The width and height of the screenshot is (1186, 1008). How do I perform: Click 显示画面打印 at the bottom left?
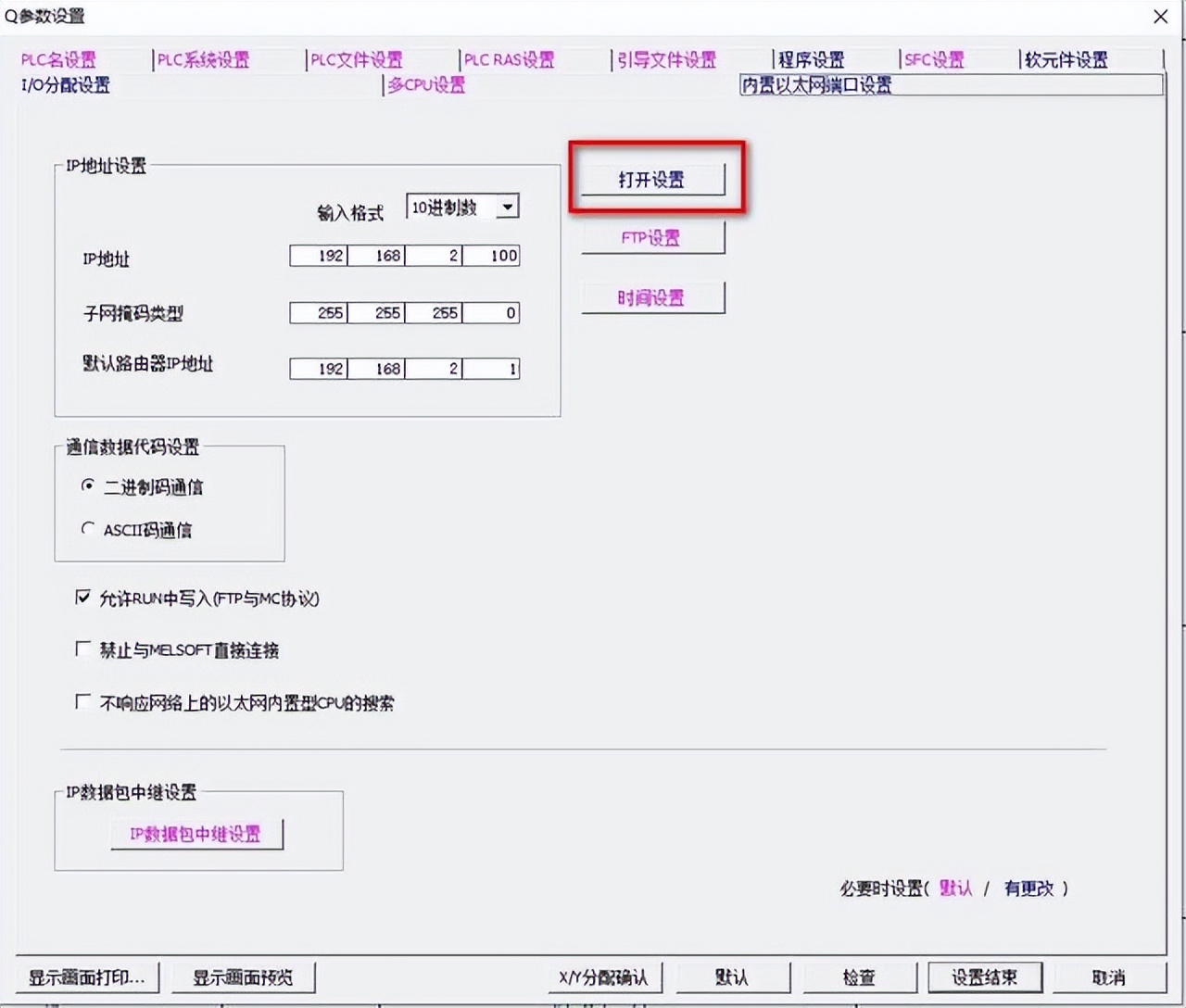tap(86, 977)
